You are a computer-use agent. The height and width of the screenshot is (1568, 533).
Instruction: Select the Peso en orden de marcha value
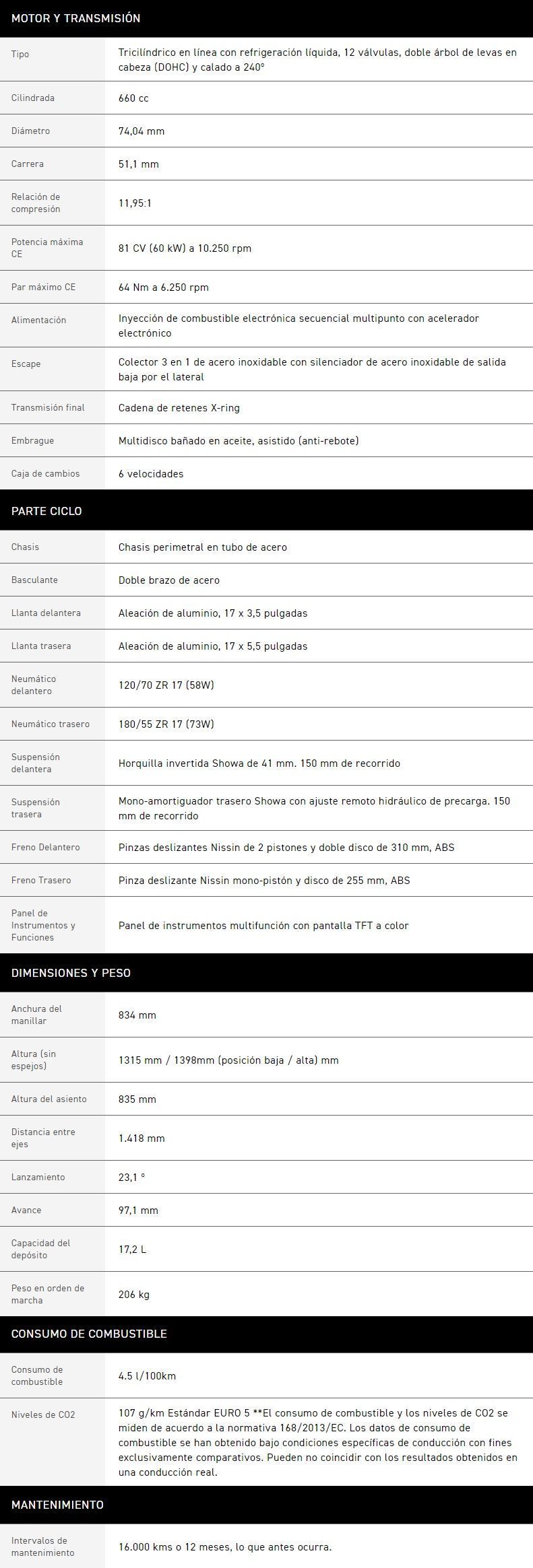point(134,1294)
